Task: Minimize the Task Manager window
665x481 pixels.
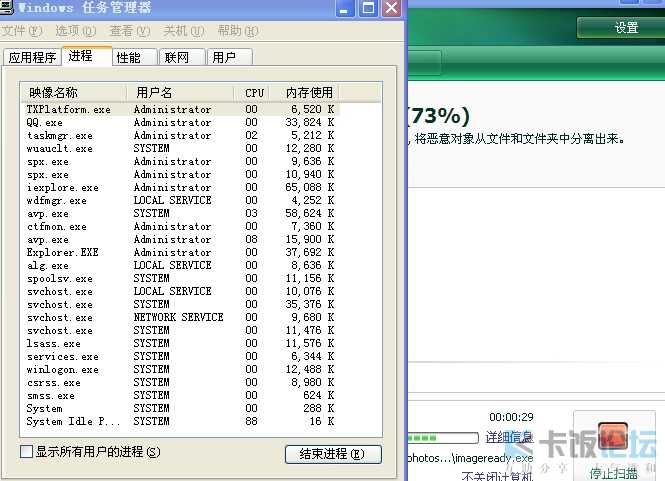Action: coord(345,8)
